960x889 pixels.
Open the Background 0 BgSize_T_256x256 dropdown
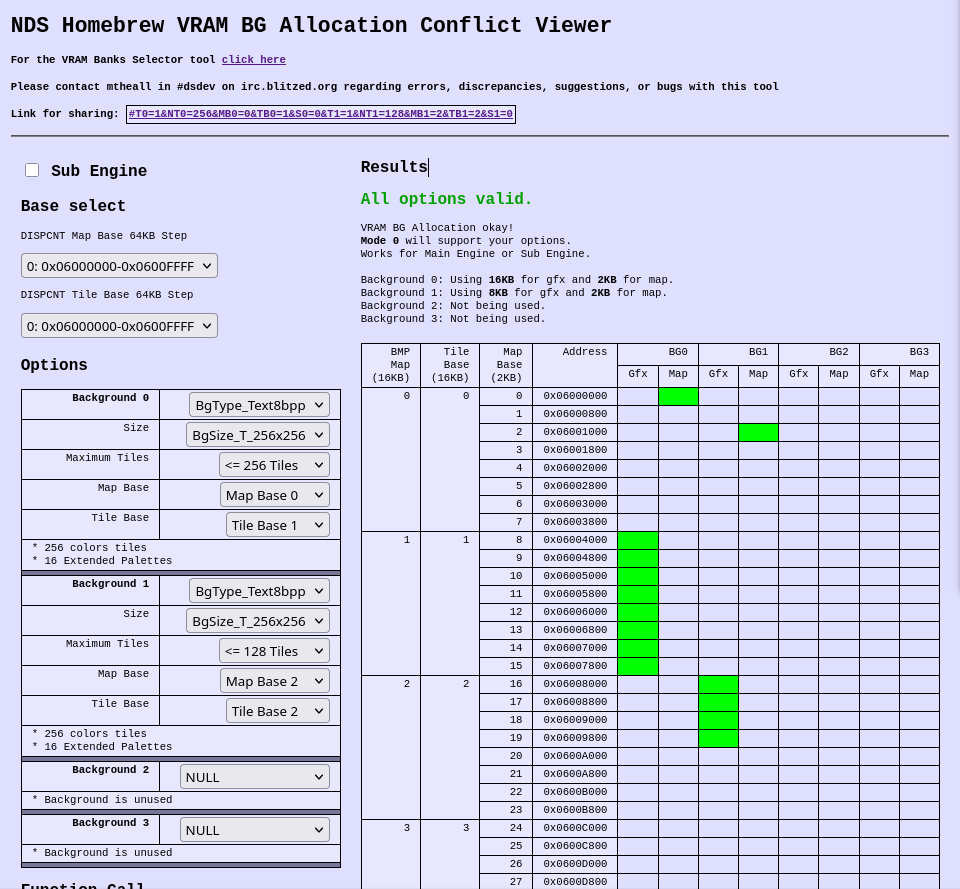coord(257,434)
